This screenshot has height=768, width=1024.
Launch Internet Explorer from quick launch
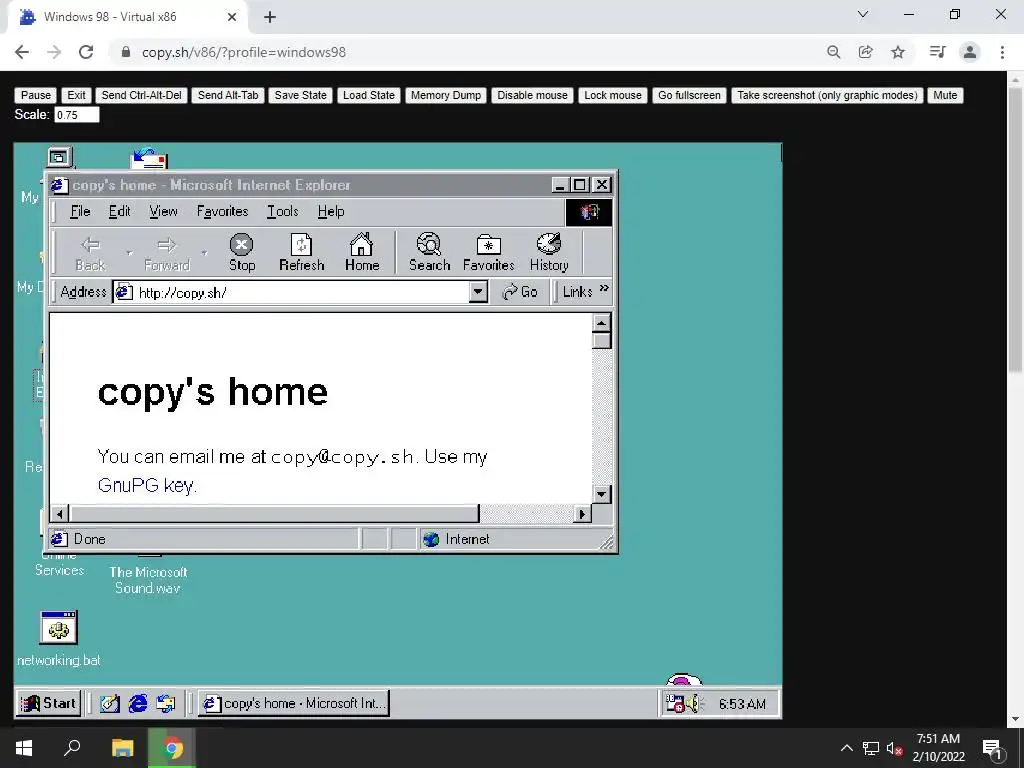click(138, 703)
